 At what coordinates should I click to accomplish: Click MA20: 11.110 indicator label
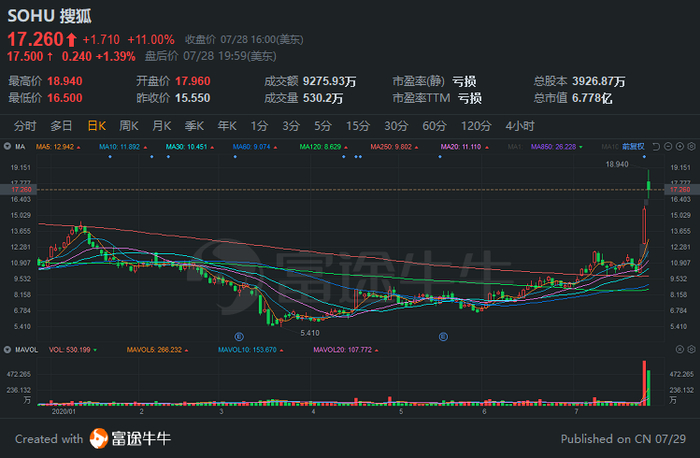point(461,146)
